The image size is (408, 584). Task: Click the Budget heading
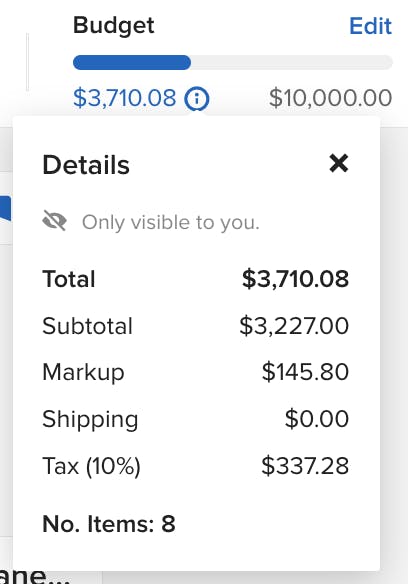point(114,26)
